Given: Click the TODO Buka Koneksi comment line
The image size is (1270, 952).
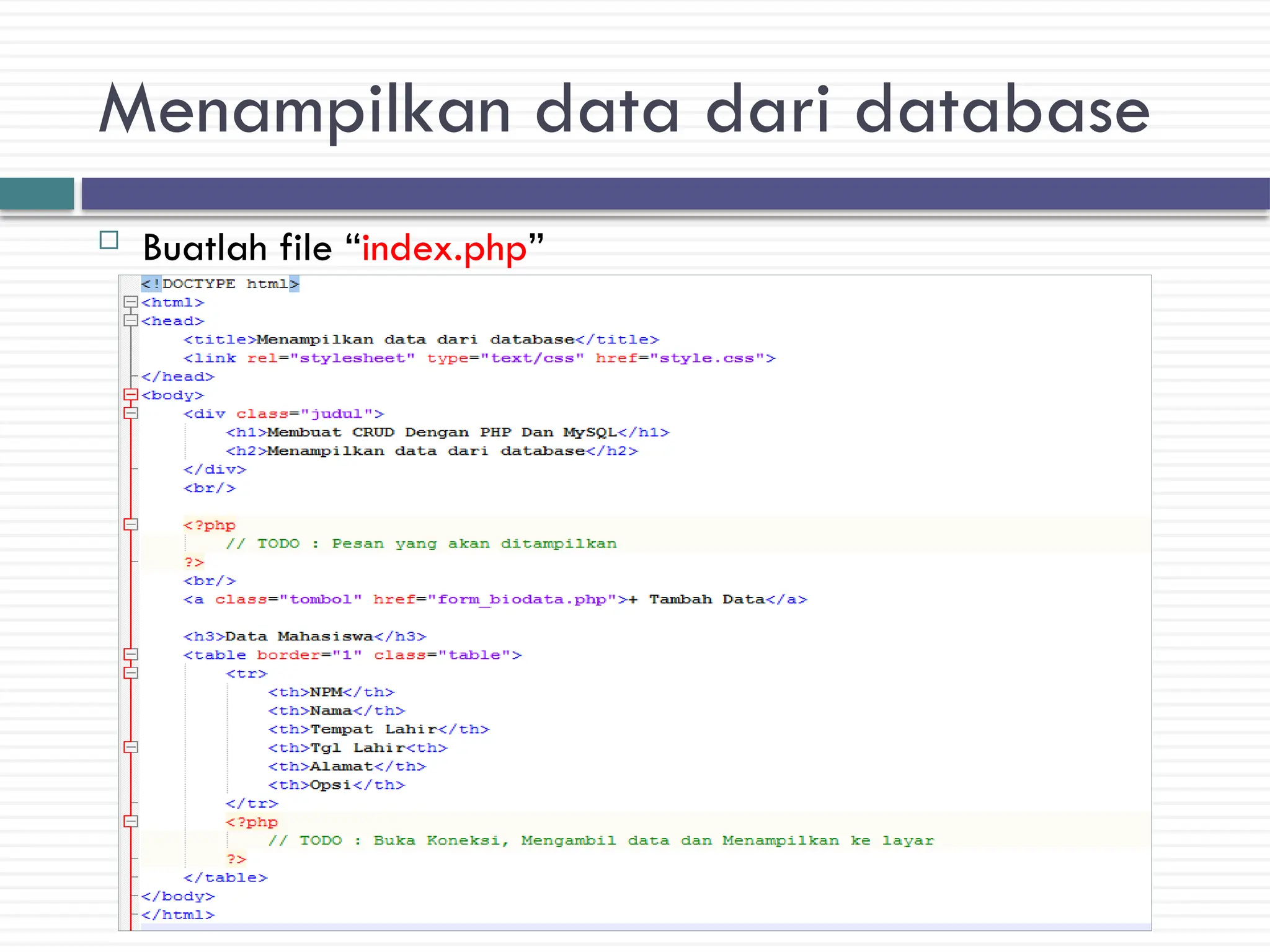Looking at the screenshot, I should (x=601, y=840).
